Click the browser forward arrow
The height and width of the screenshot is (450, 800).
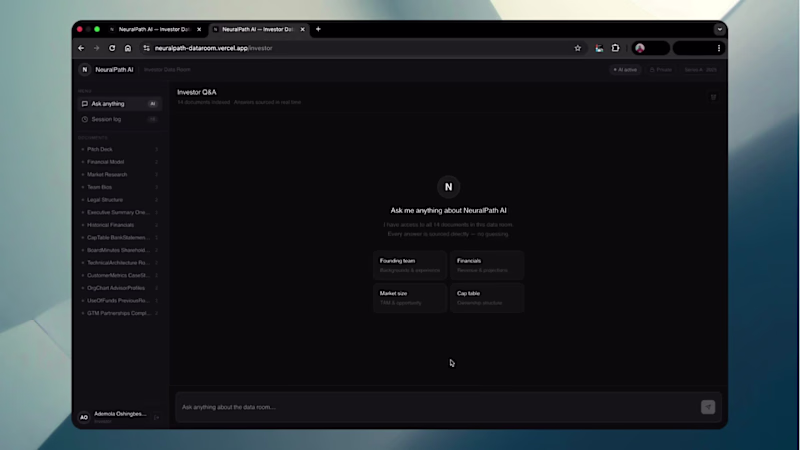tap(96, 48)
